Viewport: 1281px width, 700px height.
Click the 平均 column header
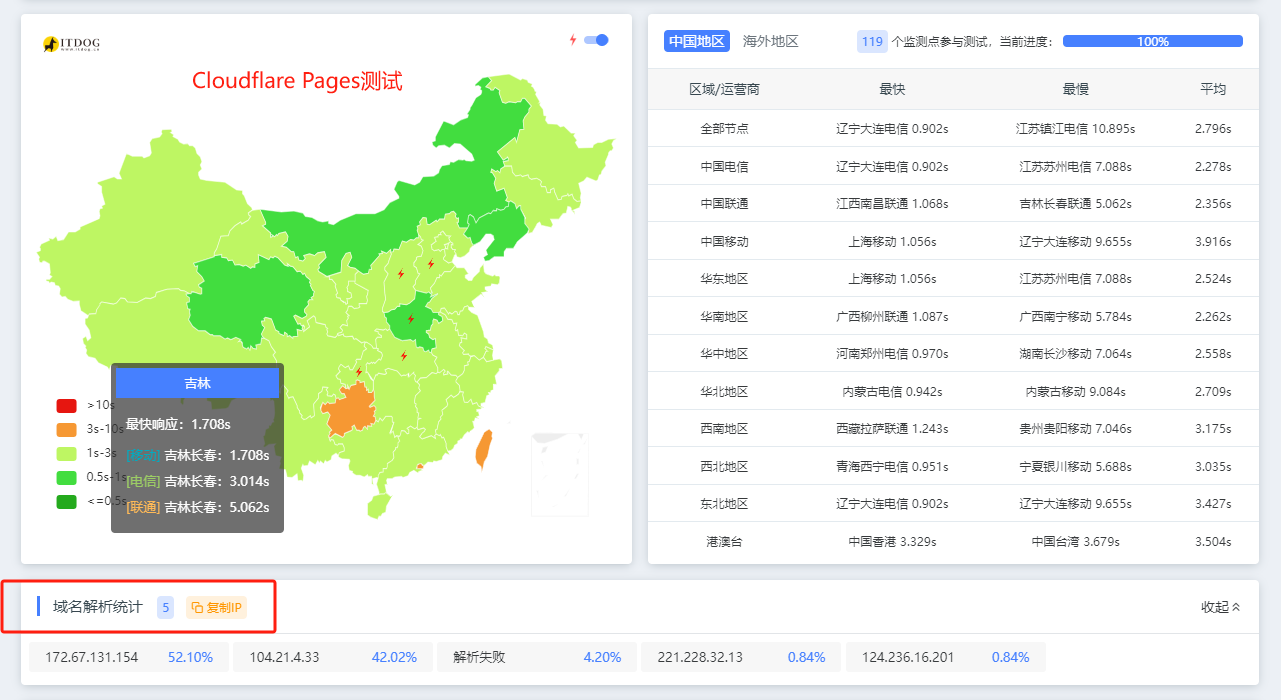[1212, 89]
